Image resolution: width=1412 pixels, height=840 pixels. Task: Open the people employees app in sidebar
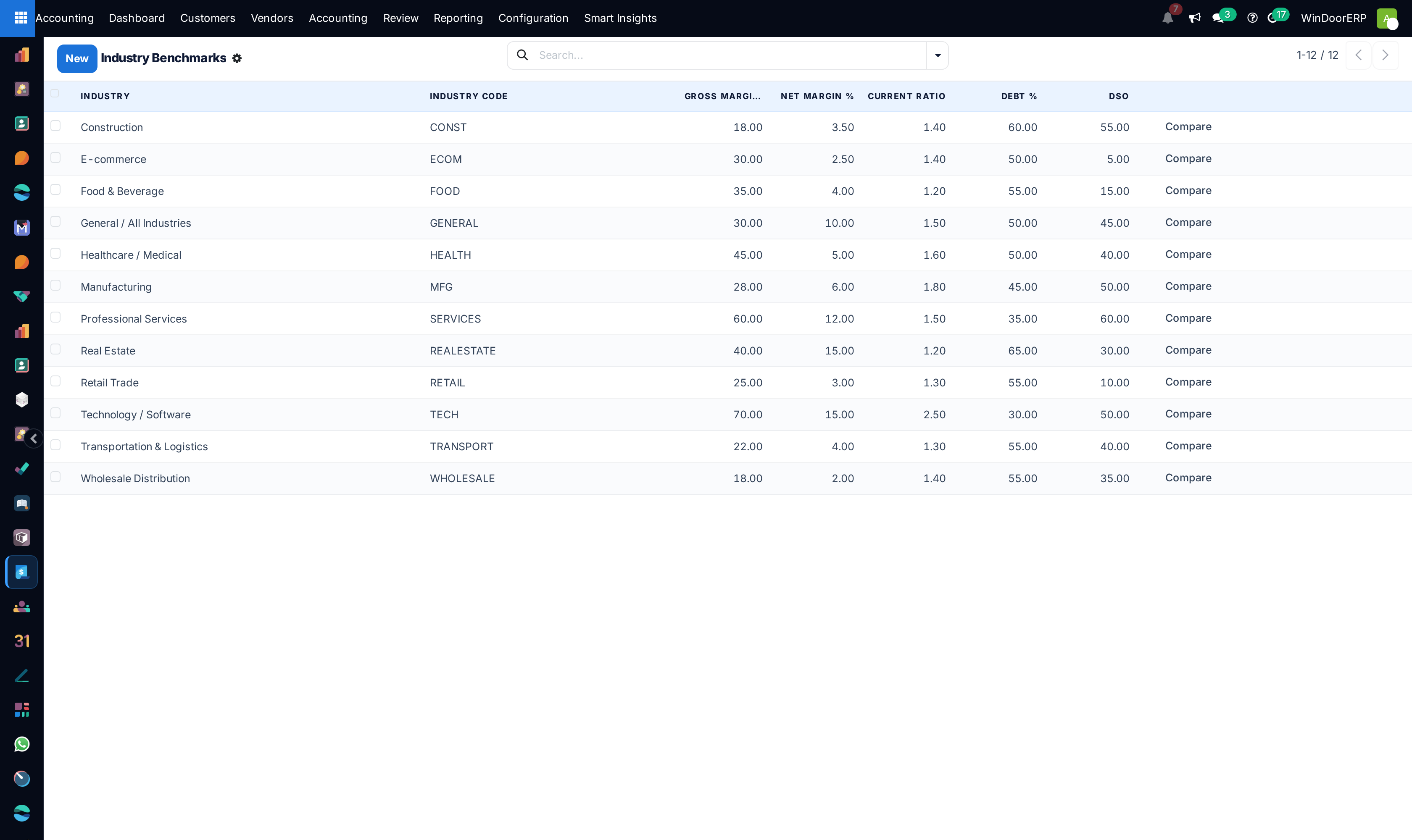[21, 607]
